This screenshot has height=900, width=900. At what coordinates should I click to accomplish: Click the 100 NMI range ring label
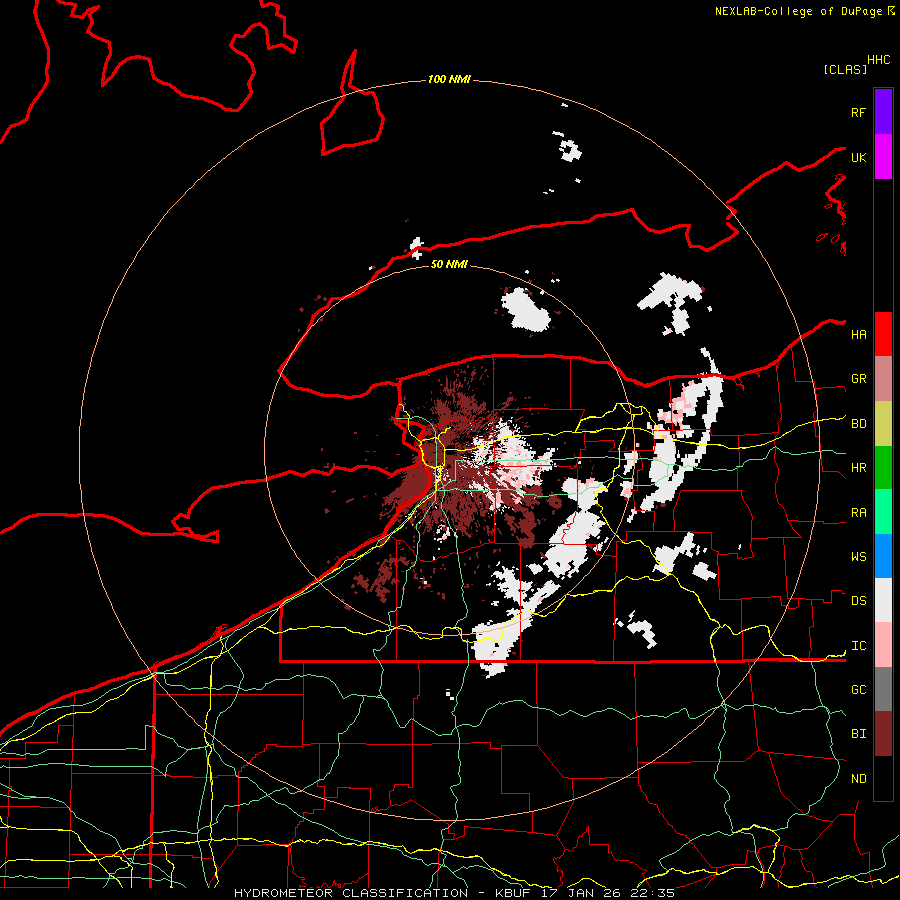coord(449,79)
